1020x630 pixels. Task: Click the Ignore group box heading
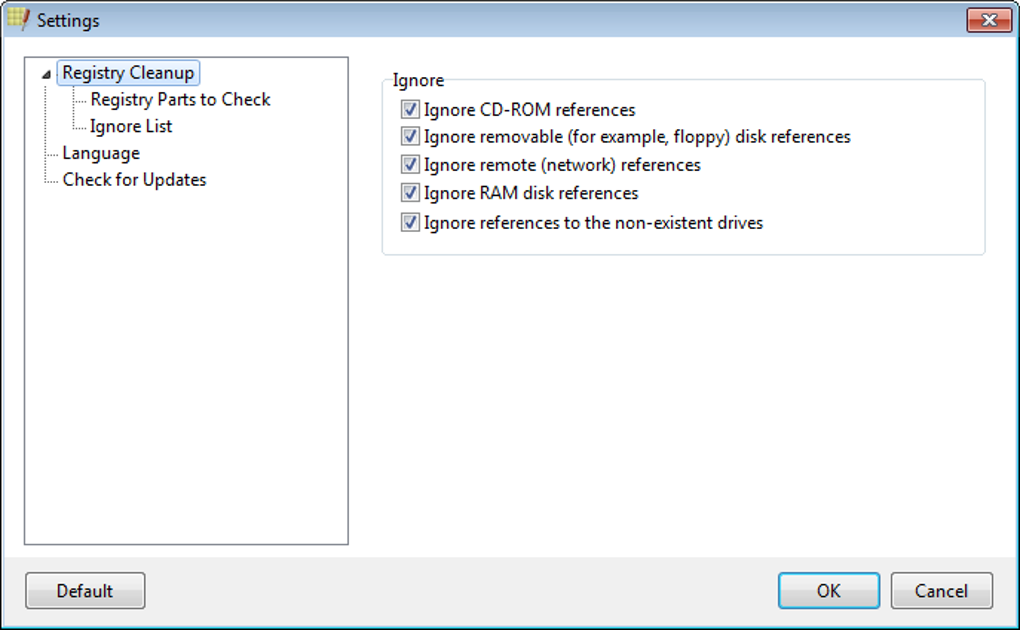[x=418, y=80]
